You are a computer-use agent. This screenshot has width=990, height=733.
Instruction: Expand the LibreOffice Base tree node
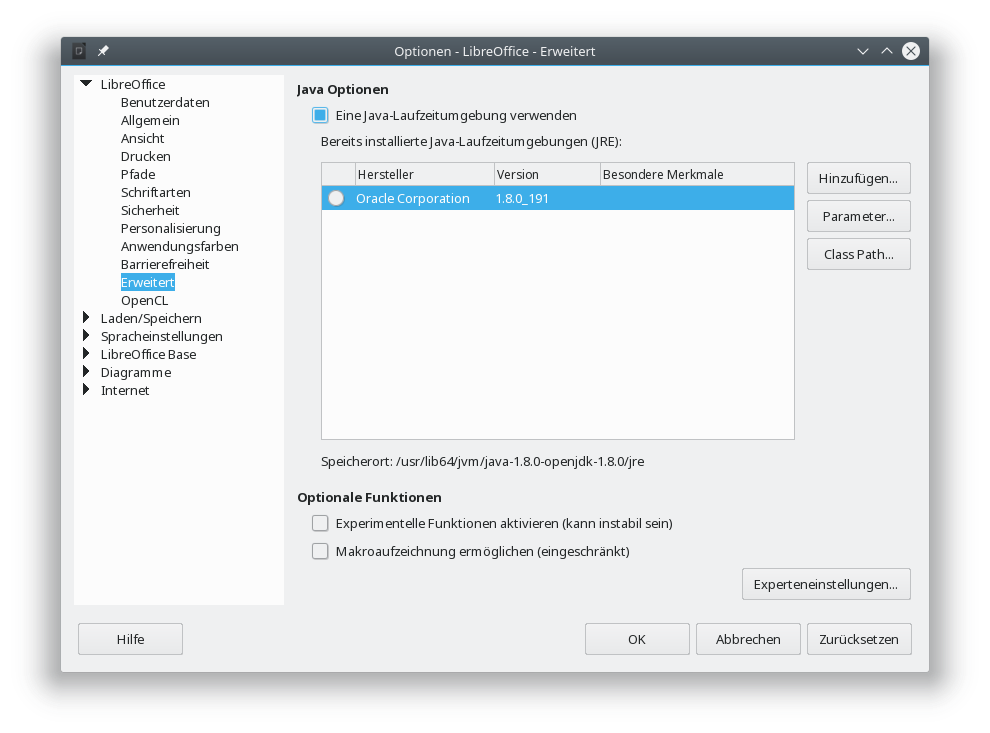pos(86,354)
